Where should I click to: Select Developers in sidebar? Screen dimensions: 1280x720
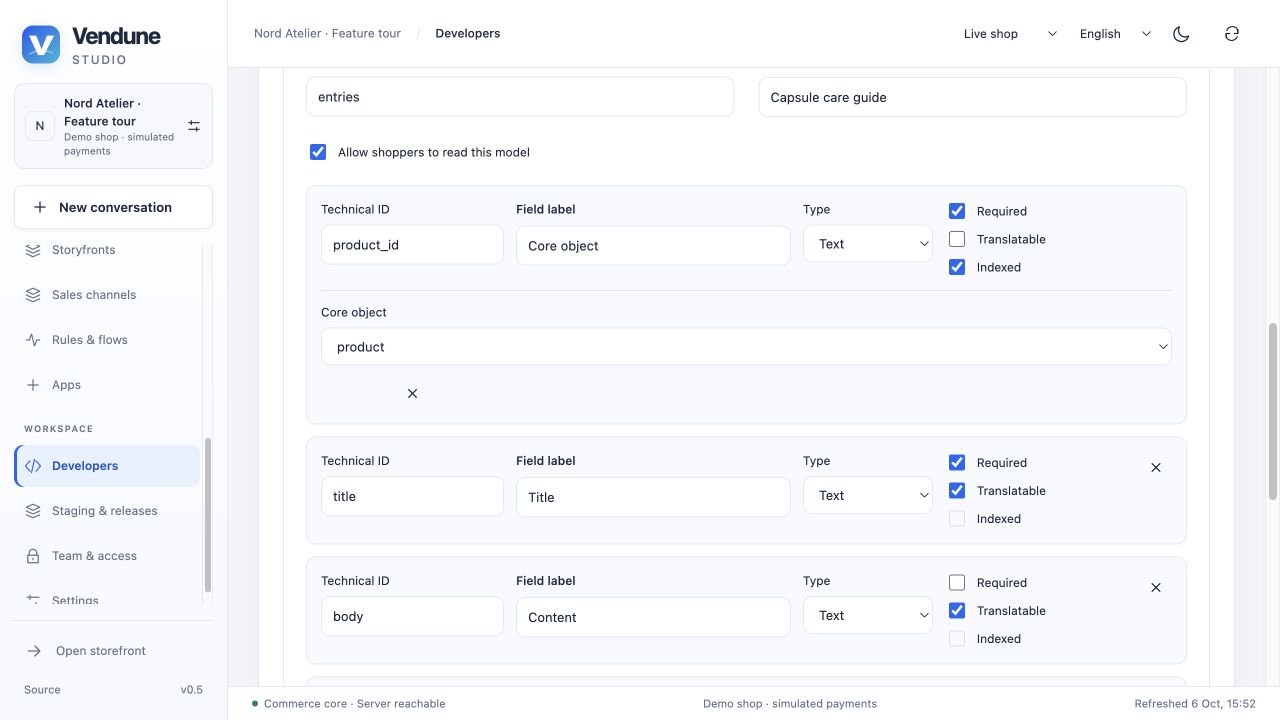point(107,466)
